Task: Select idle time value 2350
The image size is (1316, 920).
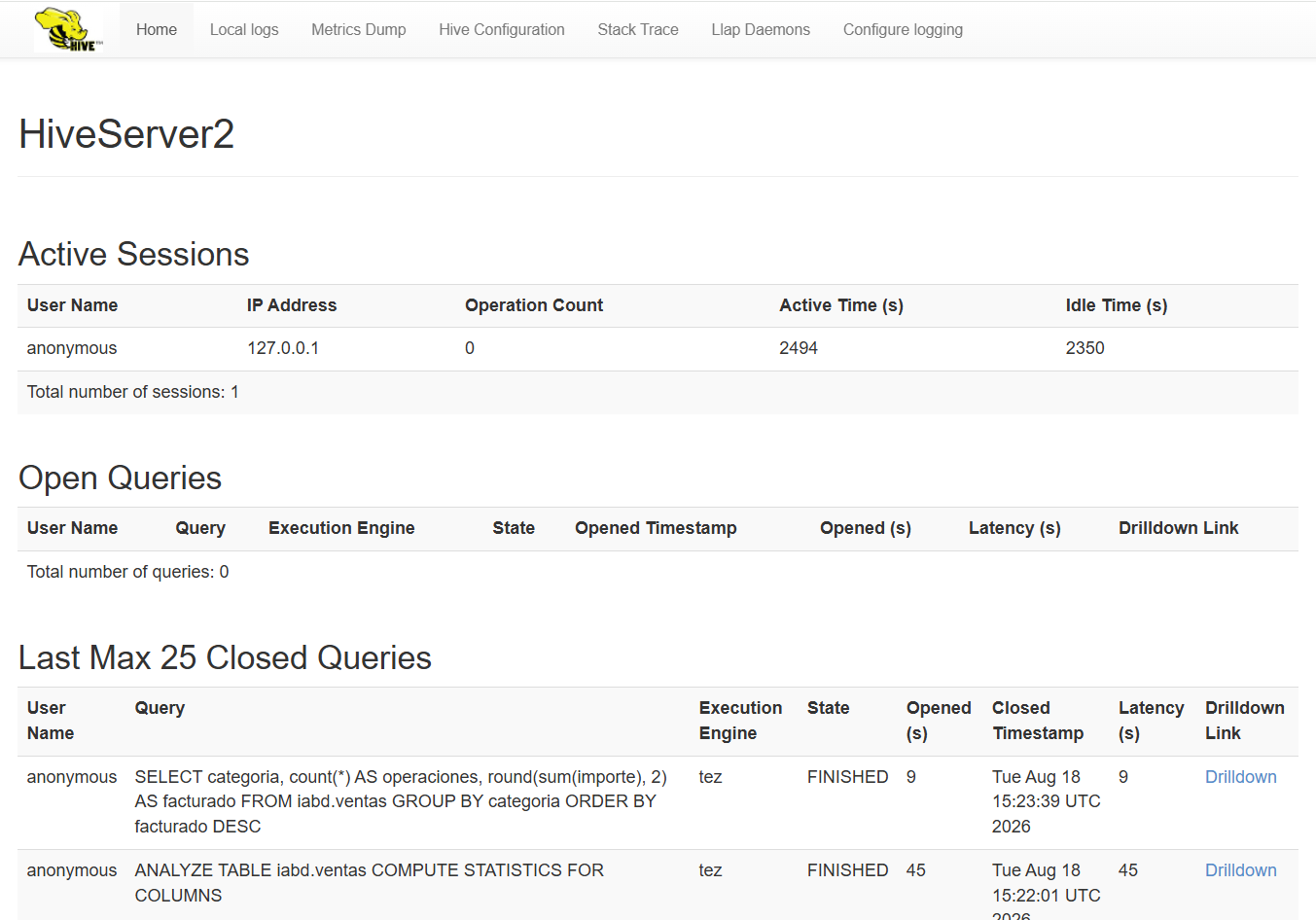Action: click(1085, 348)
